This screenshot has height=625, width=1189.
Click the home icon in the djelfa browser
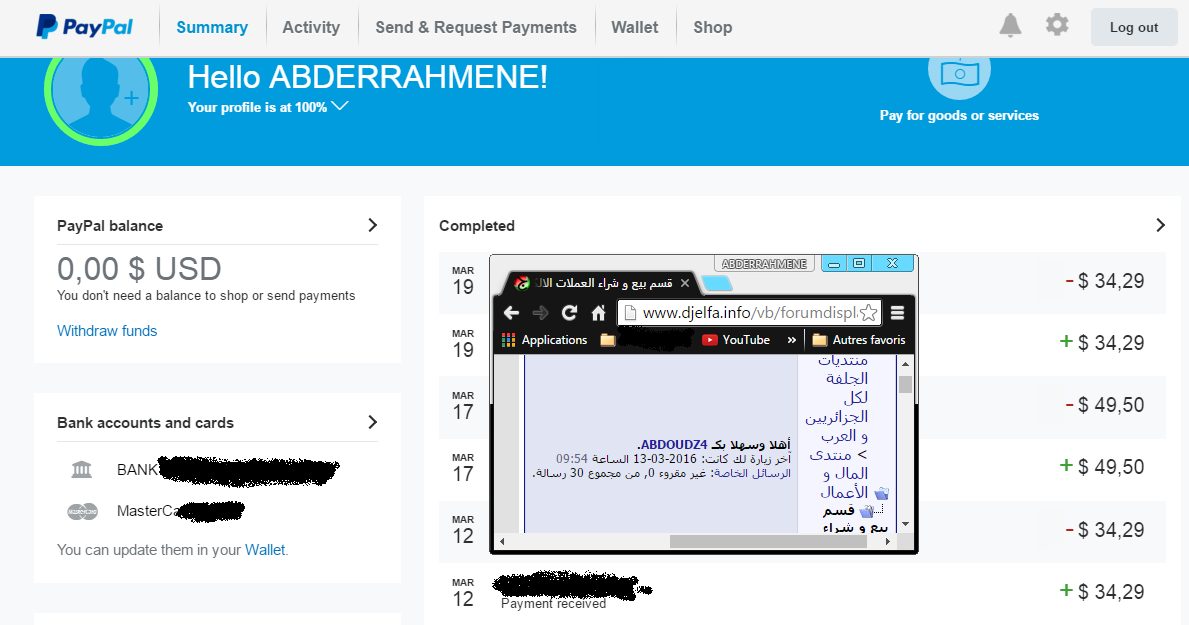(x=598, y=312)
